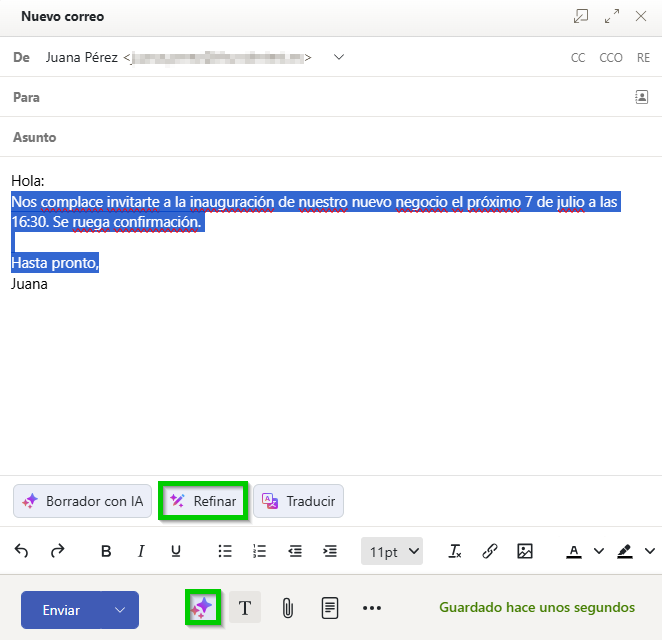Click the Undo arrow icon

coord(22,551)
